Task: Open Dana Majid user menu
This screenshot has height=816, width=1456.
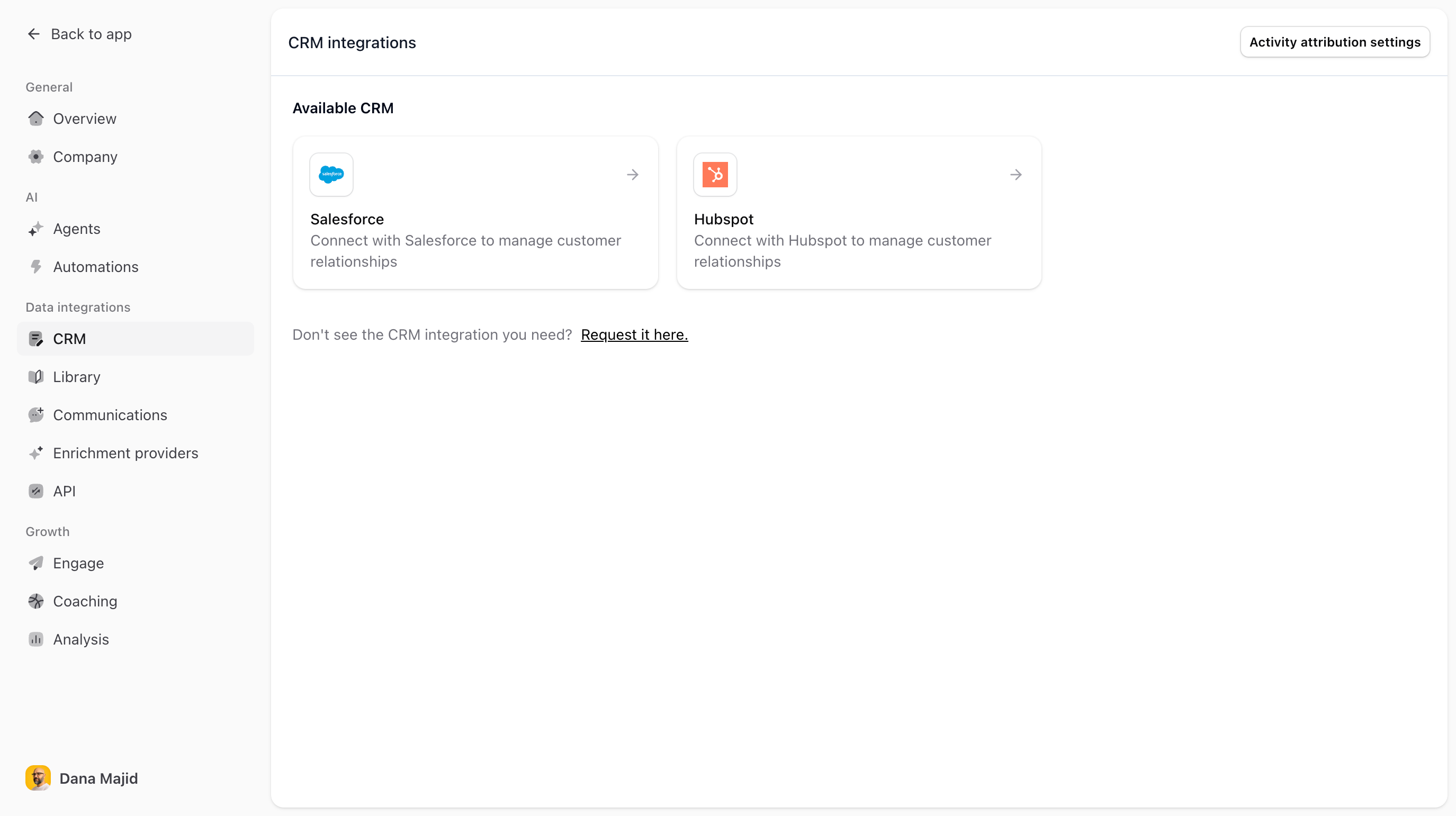Action: 82,778
